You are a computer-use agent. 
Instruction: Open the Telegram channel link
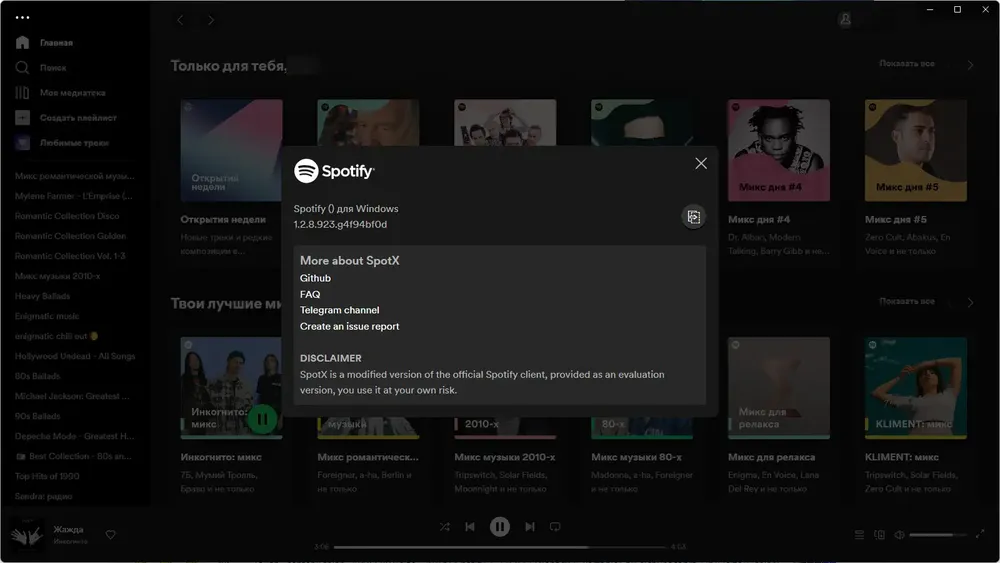click(339, 310)
